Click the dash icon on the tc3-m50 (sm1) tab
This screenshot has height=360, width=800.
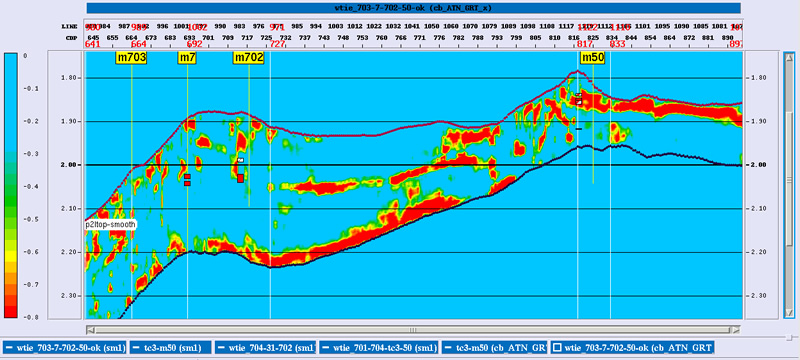pos(136,348)
